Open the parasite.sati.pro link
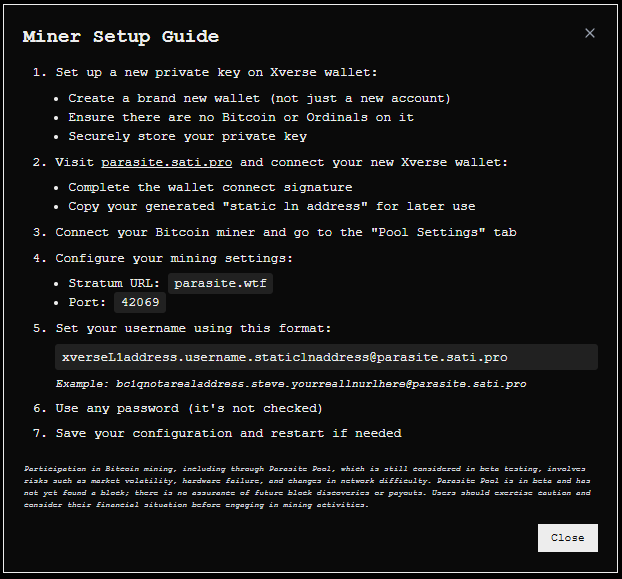Image resolution: width=622 pixels, height=579 pixels. click(x=167, y=163)
